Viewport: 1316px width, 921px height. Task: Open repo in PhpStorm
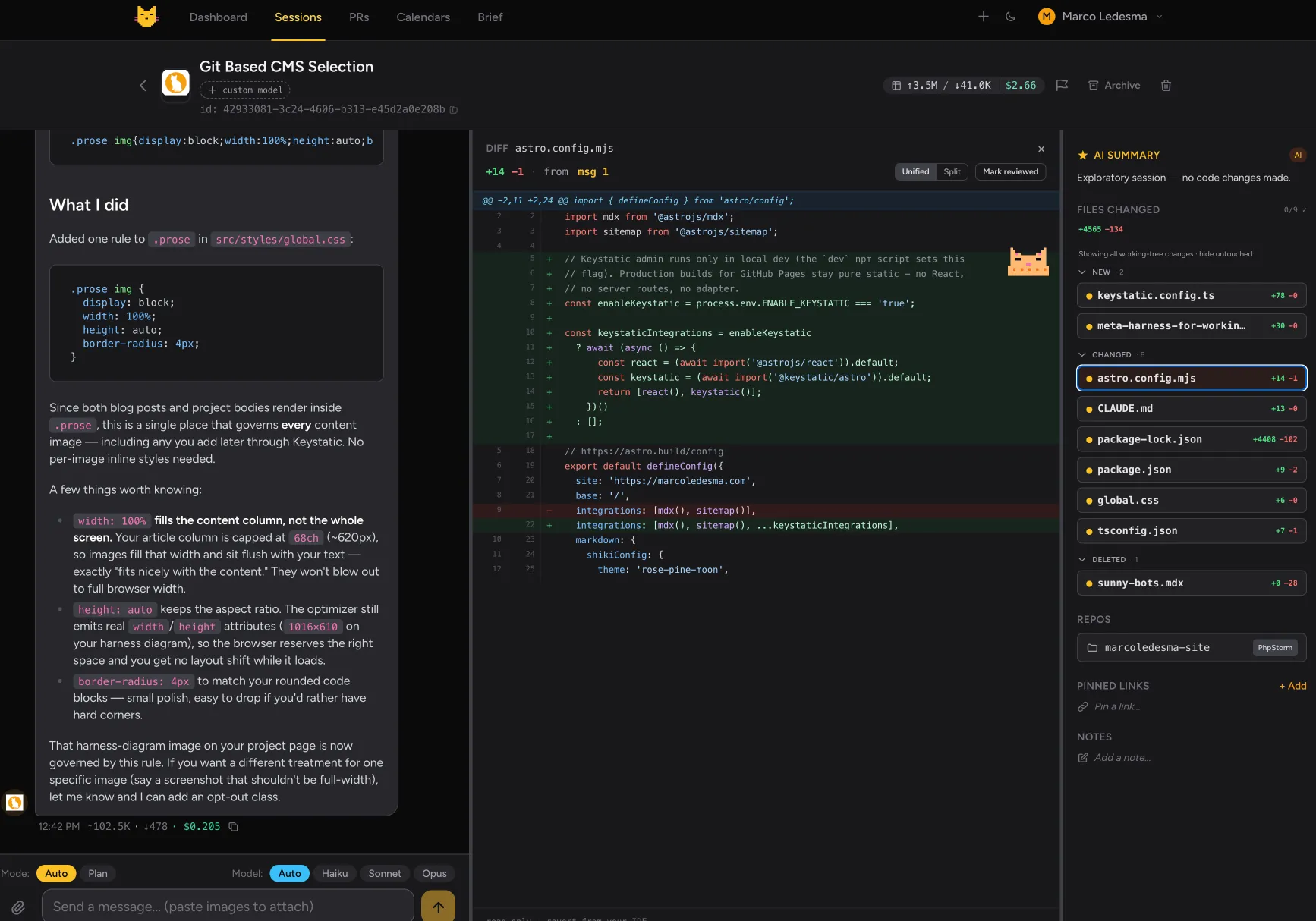(1274, 648)
